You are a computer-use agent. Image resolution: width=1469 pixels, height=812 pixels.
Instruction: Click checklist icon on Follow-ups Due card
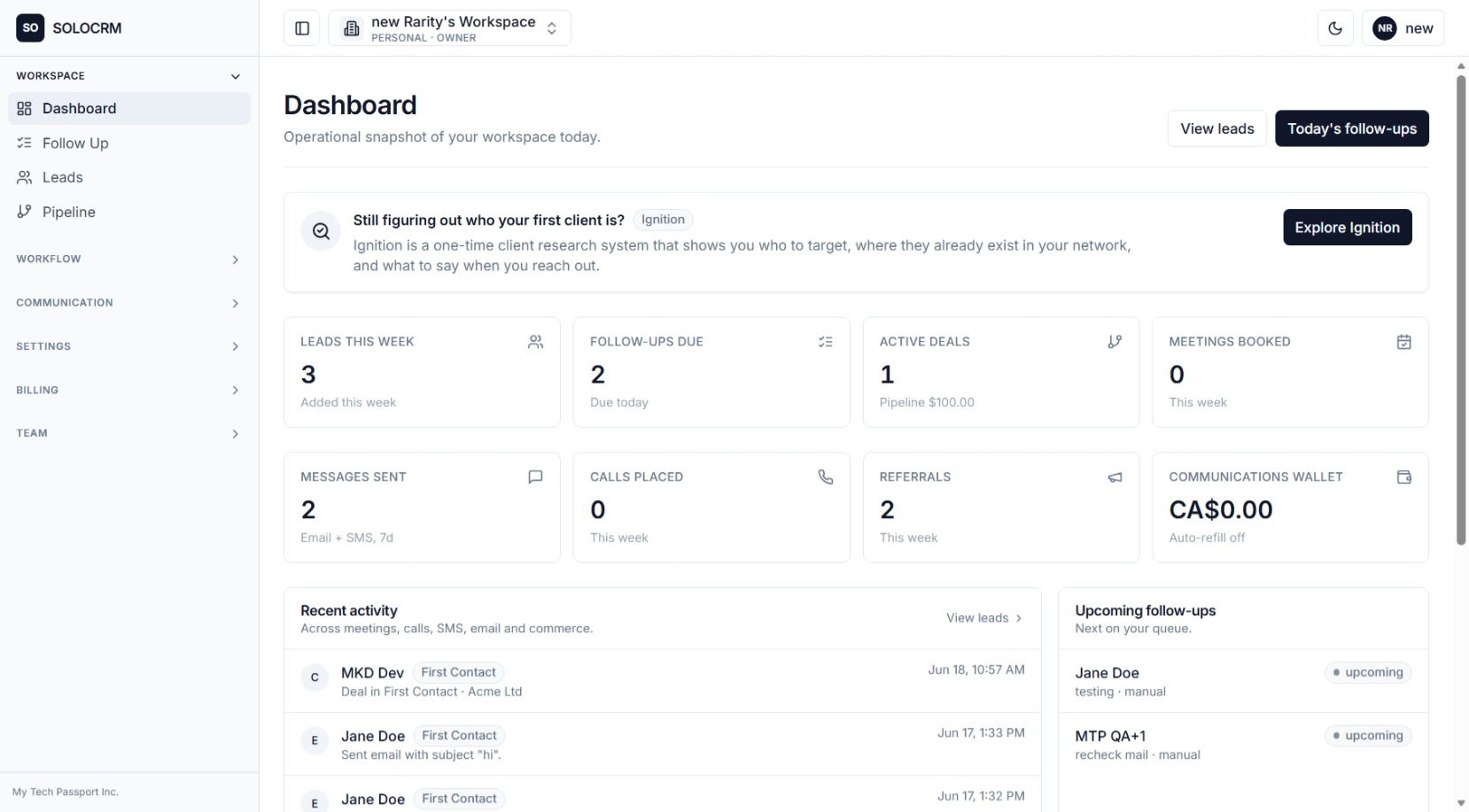[825, 342]
